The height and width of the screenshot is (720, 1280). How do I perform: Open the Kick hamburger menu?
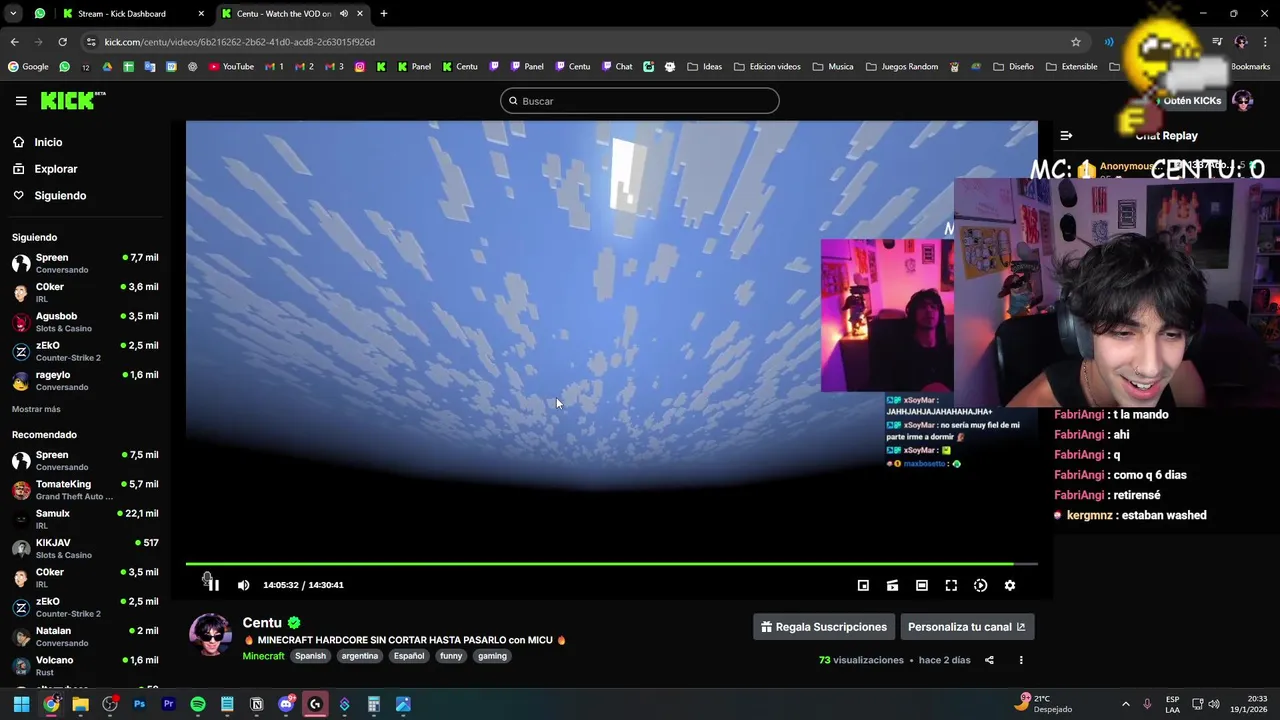tap(21, 101)
